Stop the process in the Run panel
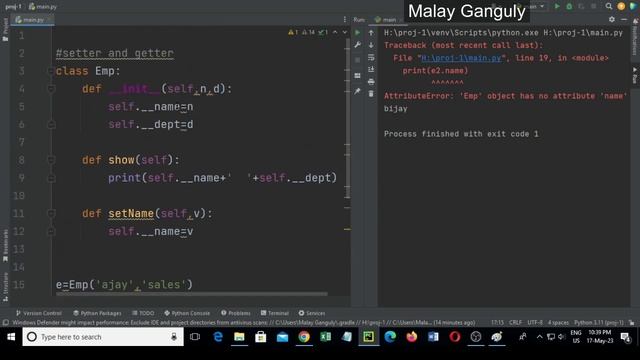The width and height of the screenshot is (640, 360). (x=358, y=60)
